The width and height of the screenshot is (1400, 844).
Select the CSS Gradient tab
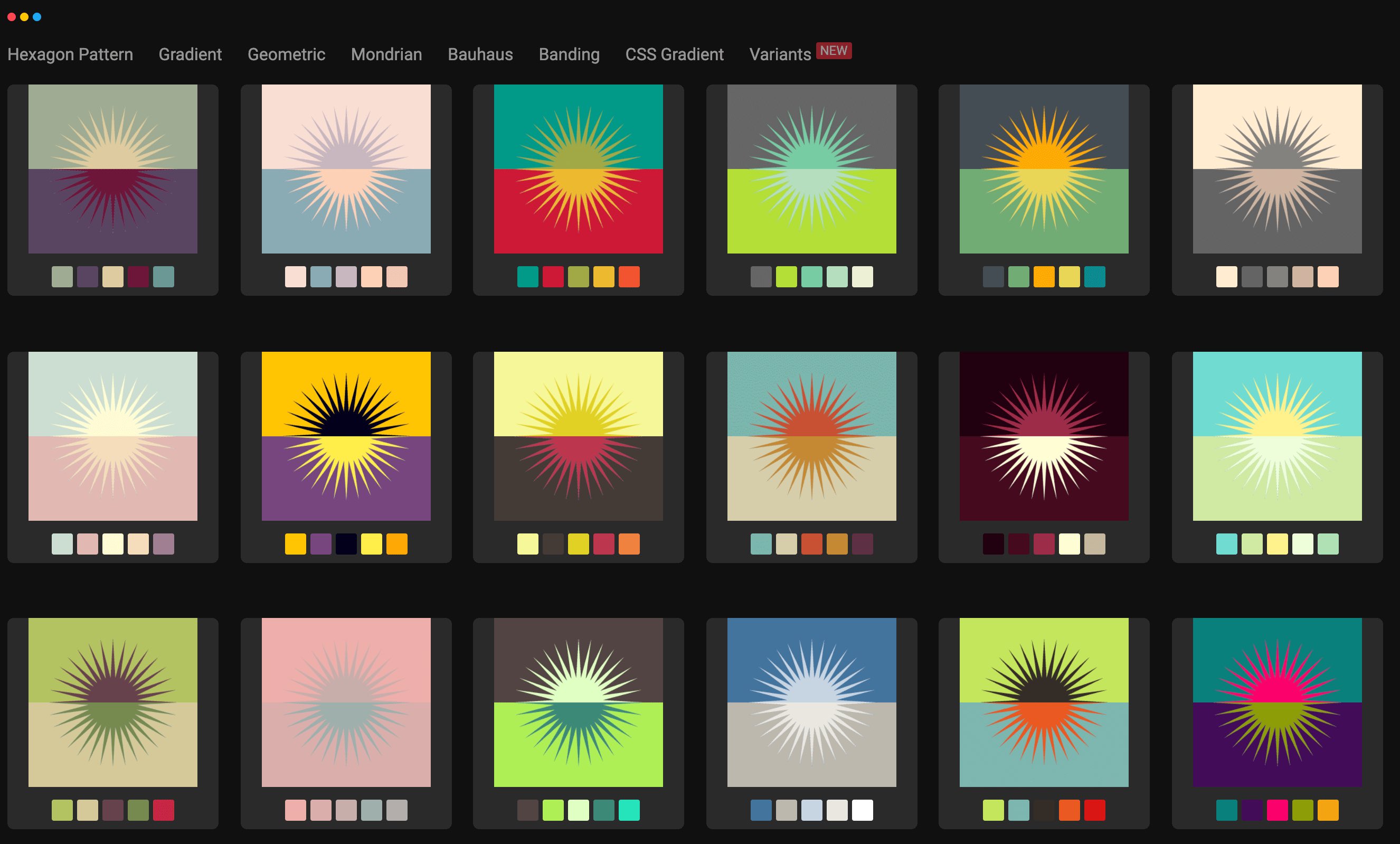[674, 54]
